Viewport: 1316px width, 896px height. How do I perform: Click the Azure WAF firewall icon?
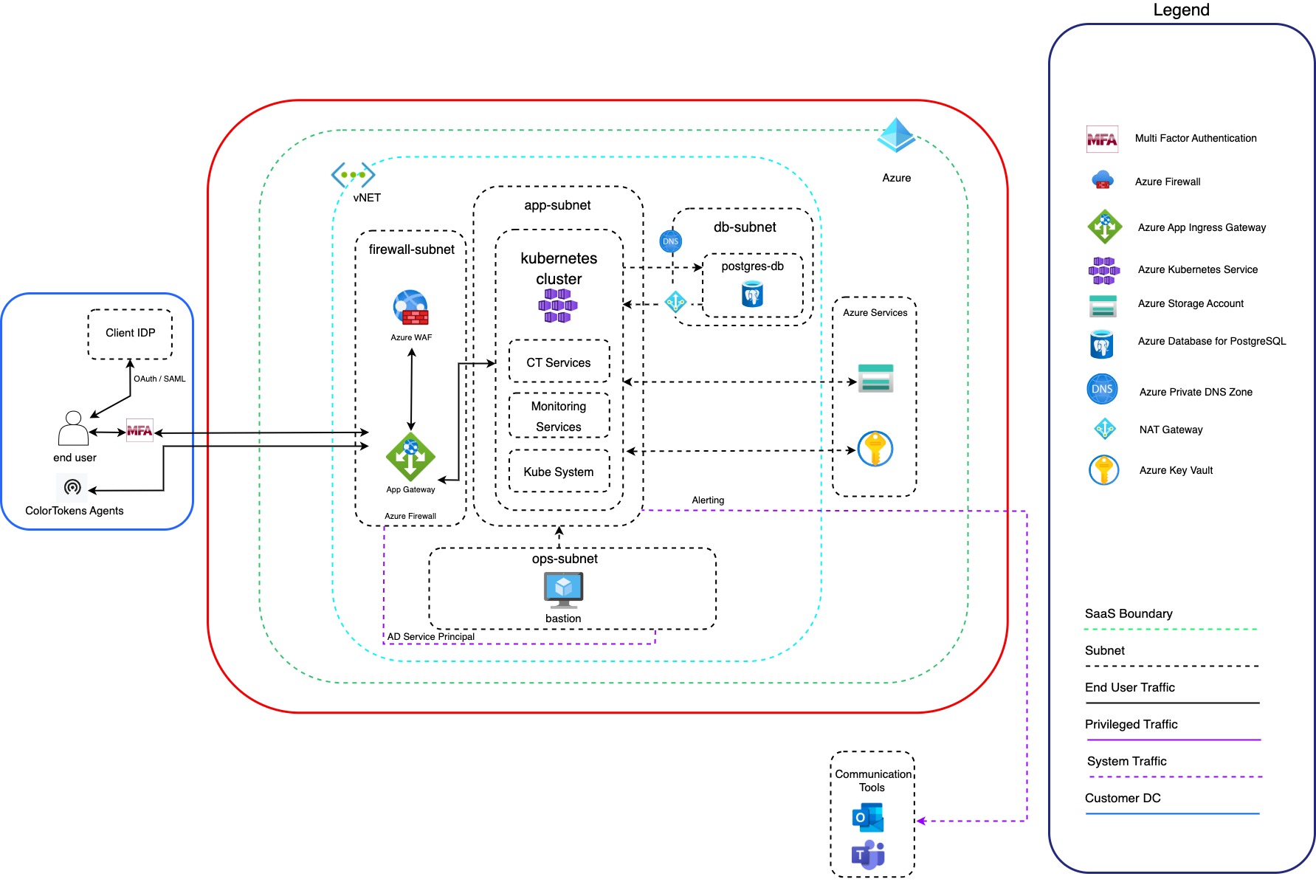(411, 308)
